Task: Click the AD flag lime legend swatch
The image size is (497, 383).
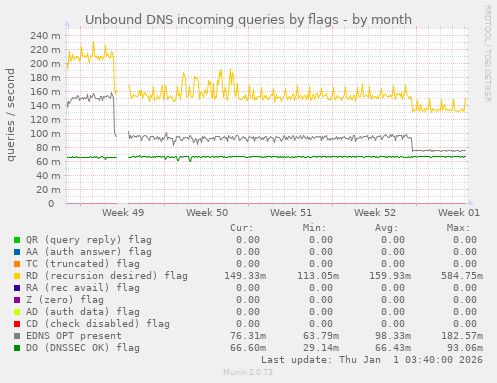Action: [17, 312]
